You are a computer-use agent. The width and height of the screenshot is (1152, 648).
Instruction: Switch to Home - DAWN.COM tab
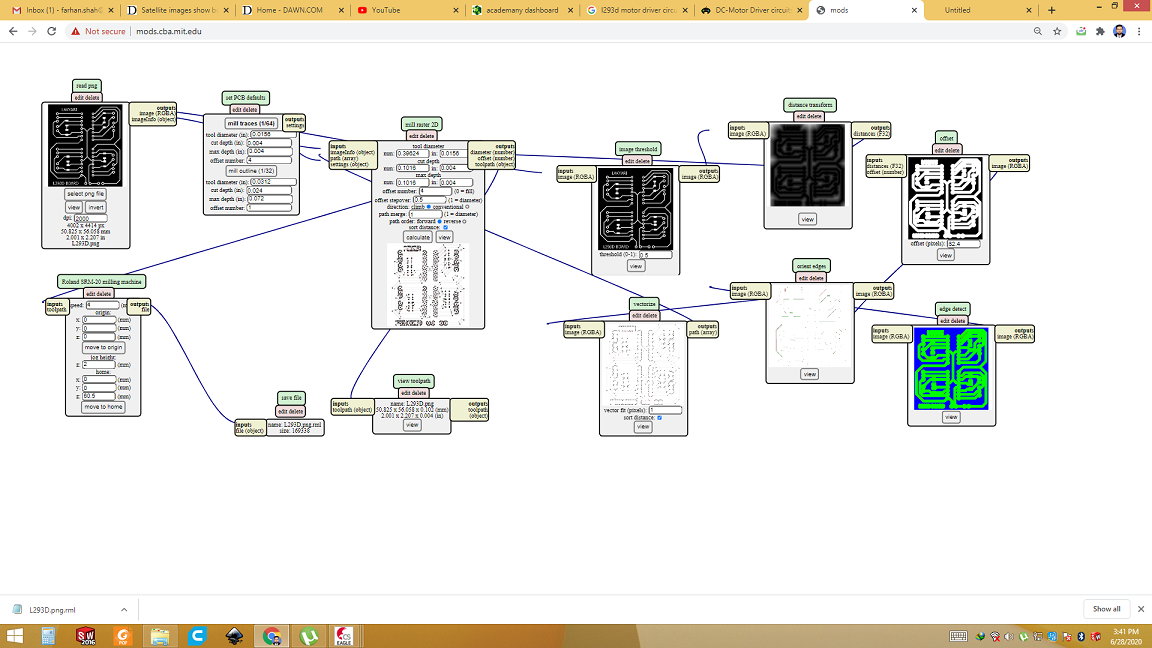tap(293, 10)
